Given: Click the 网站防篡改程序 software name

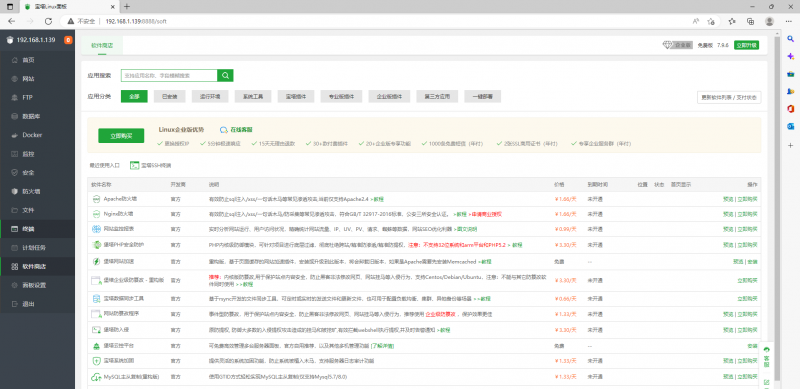Looking at the screenshot, I should tap(121, 313).
